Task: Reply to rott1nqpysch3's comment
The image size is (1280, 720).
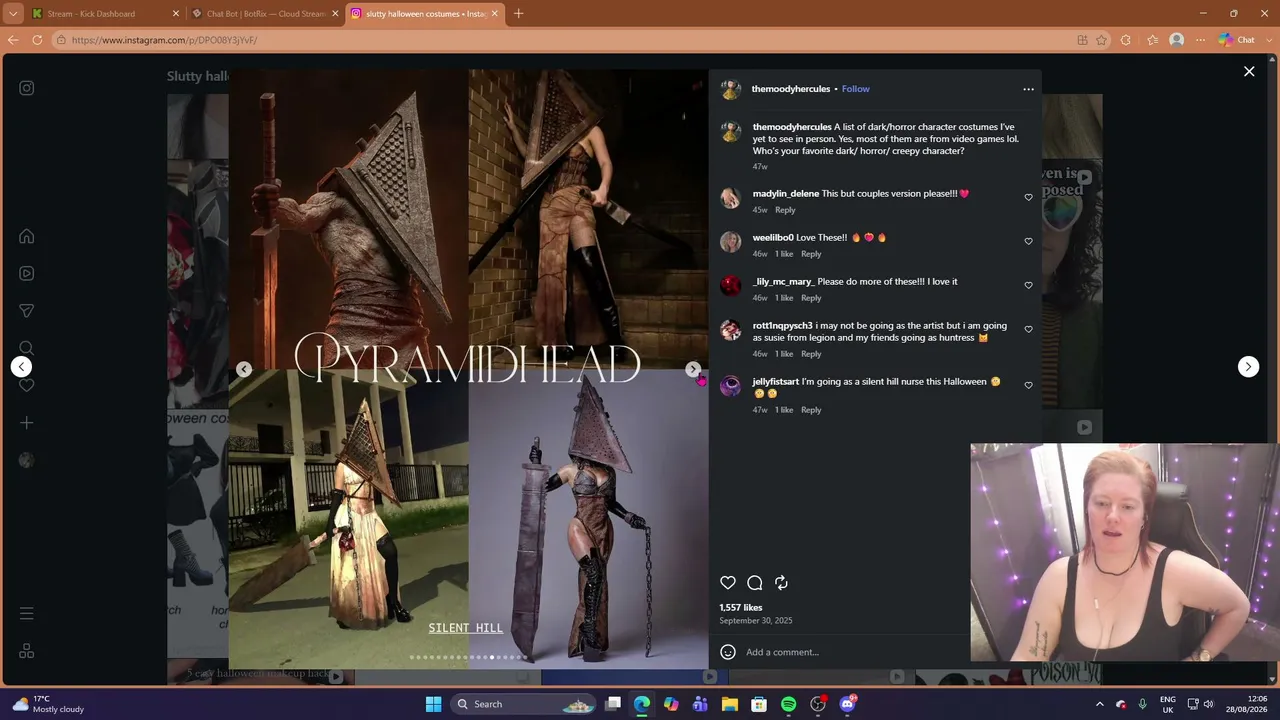Action: (x=811, y=354)
